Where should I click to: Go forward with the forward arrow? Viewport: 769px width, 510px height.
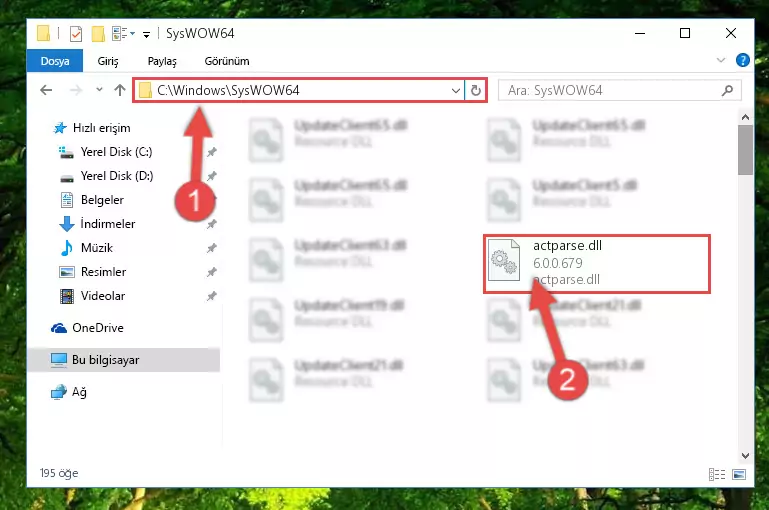(x=76, y=90)
